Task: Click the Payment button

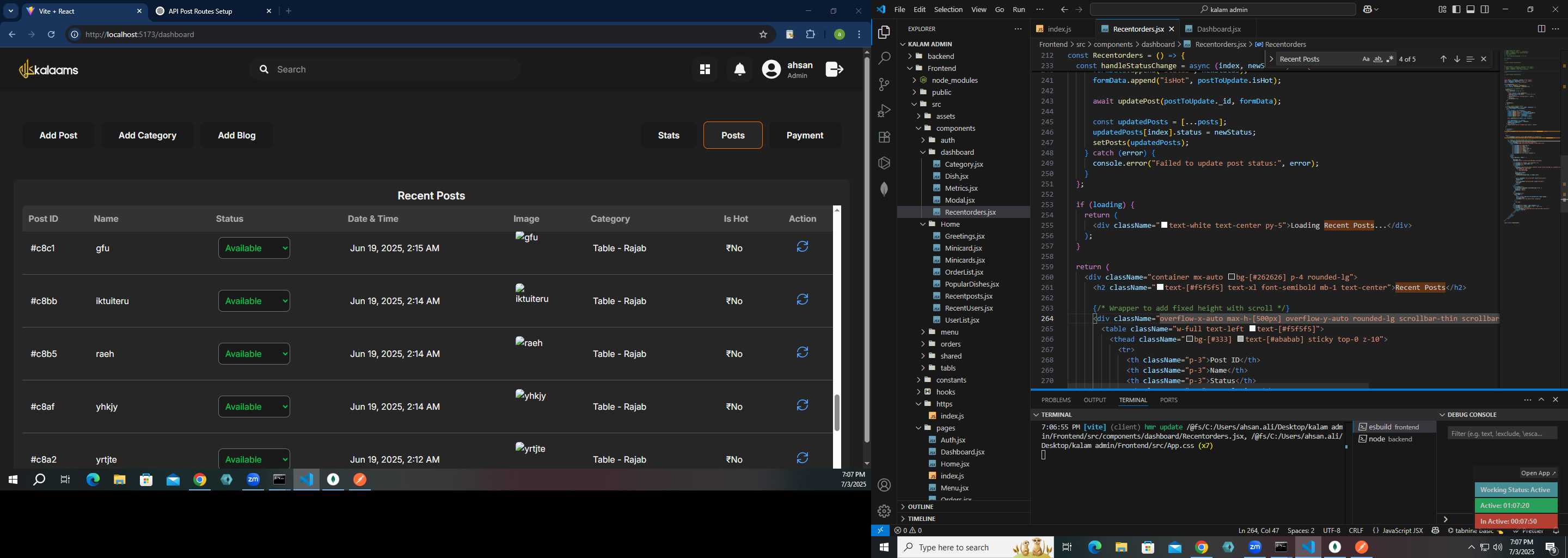Action: tap(805, 135)
